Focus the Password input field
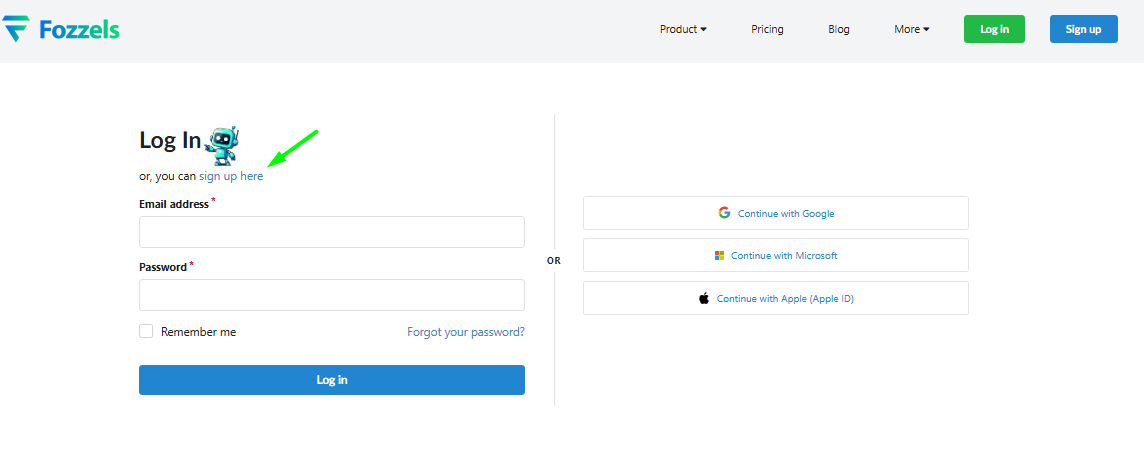Screen dimensions: 1144x462 [x=331, y=295]
